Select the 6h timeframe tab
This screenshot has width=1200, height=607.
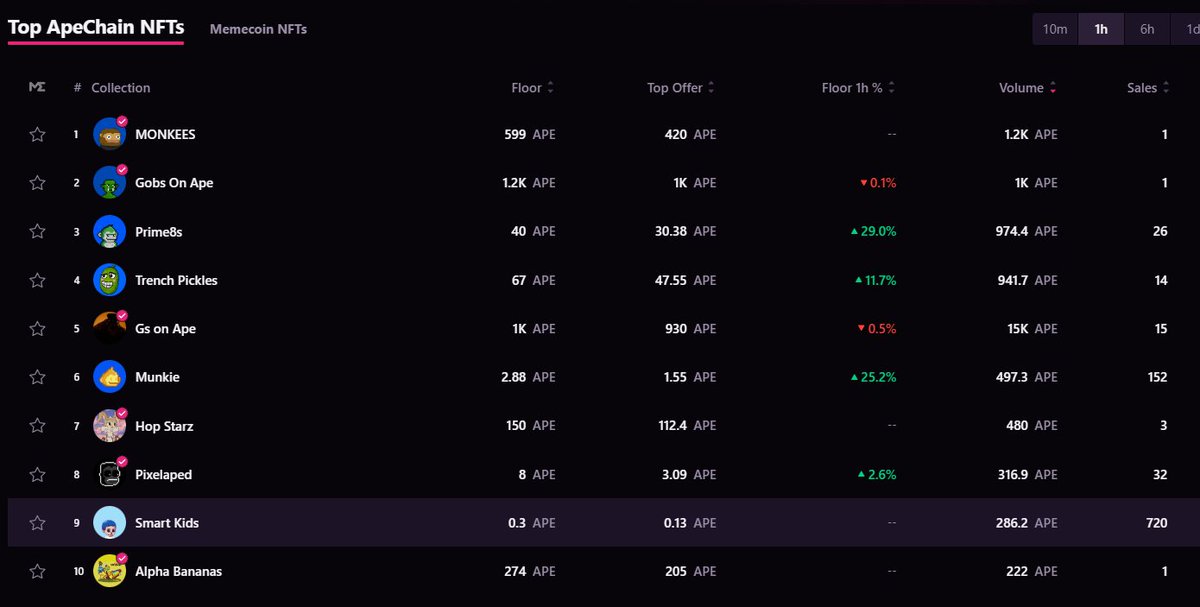click(x=1147, y=29)
